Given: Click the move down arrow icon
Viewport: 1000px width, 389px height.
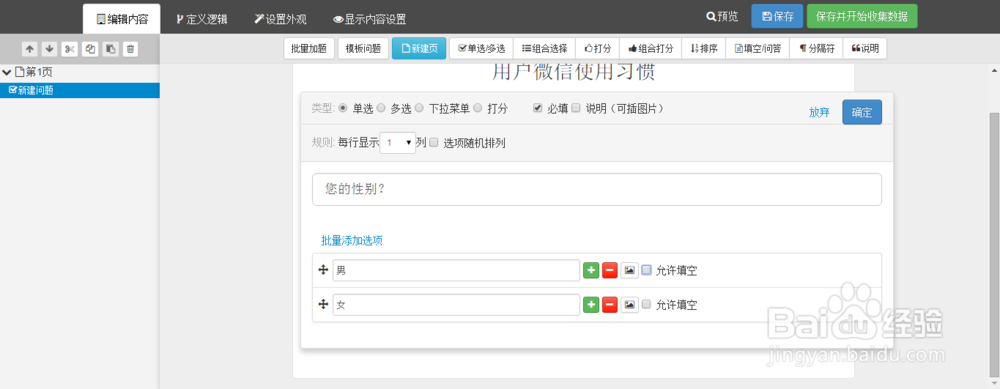Looking at the screenshot, I should point(49,48).
